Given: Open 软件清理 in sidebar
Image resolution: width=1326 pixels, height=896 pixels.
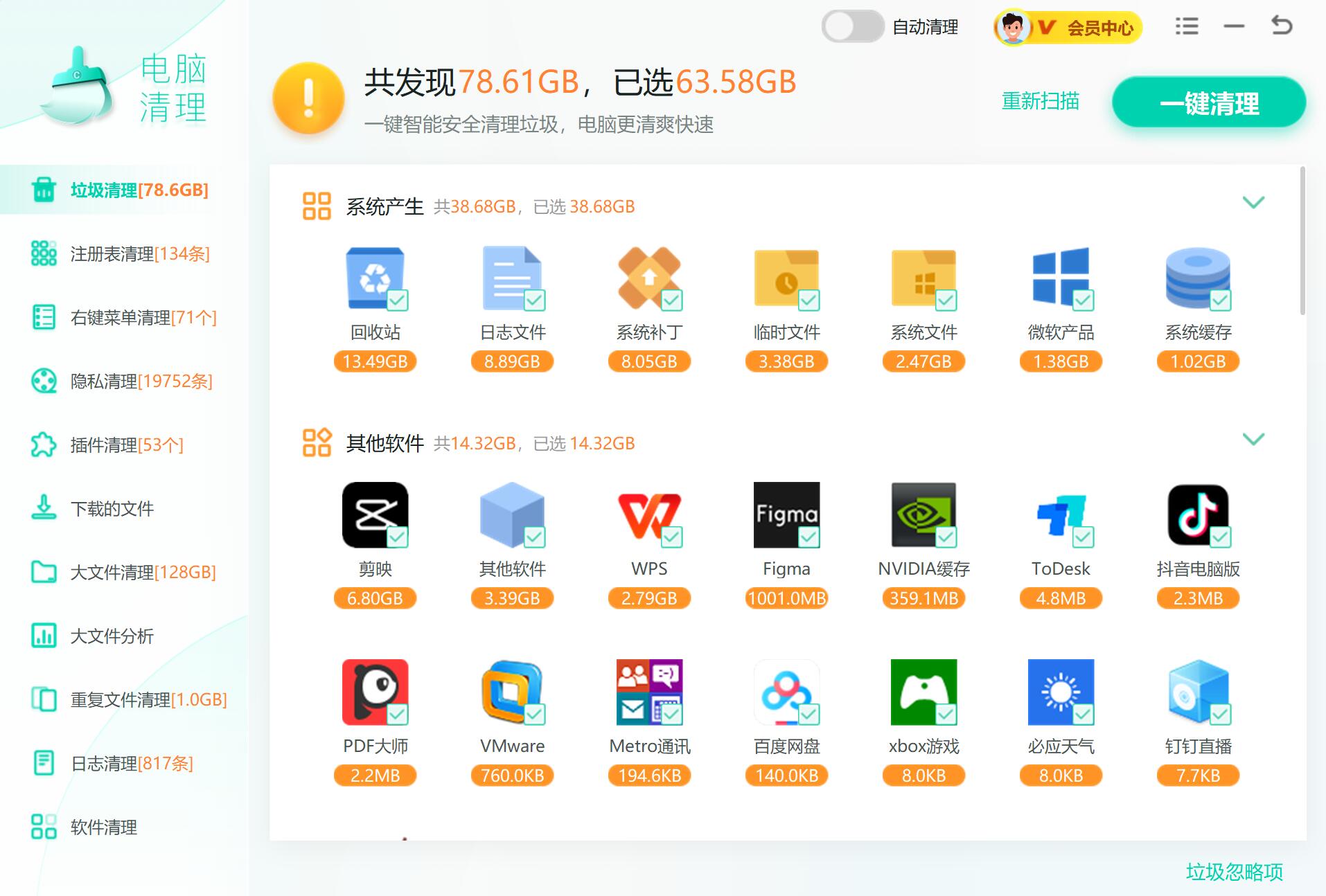Looking at the screenshot, I should (x=124, y=827).
